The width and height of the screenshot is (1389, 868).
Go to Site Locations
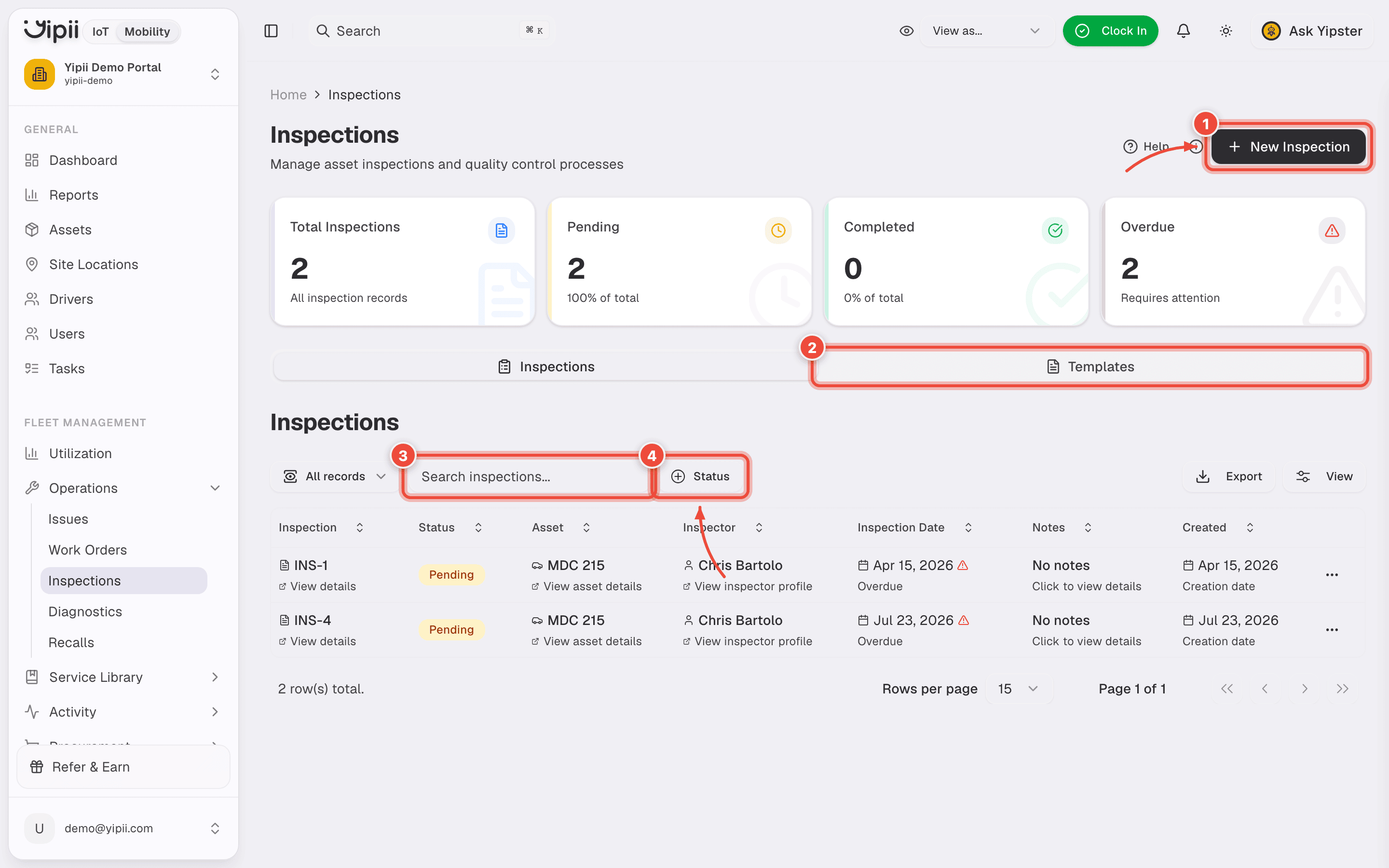(x=94, y=265)
